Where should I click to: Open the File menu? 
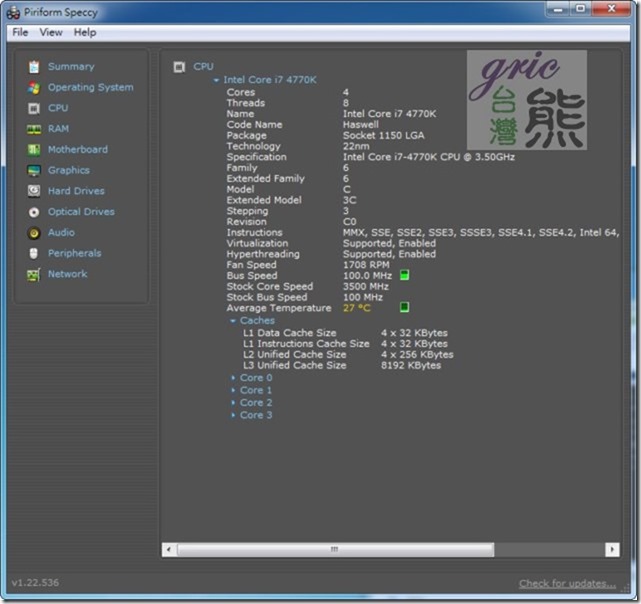(x=21, y=32)
